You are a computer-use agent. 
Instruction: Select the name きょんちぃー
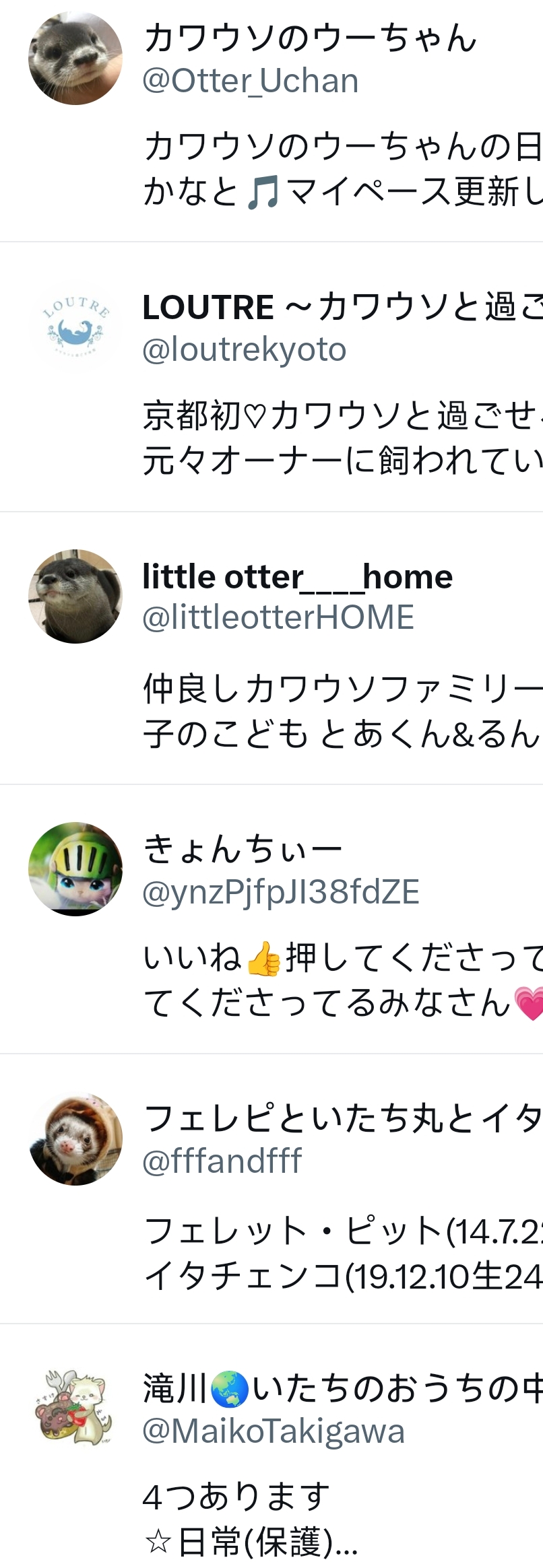click(x=243, y=848)
